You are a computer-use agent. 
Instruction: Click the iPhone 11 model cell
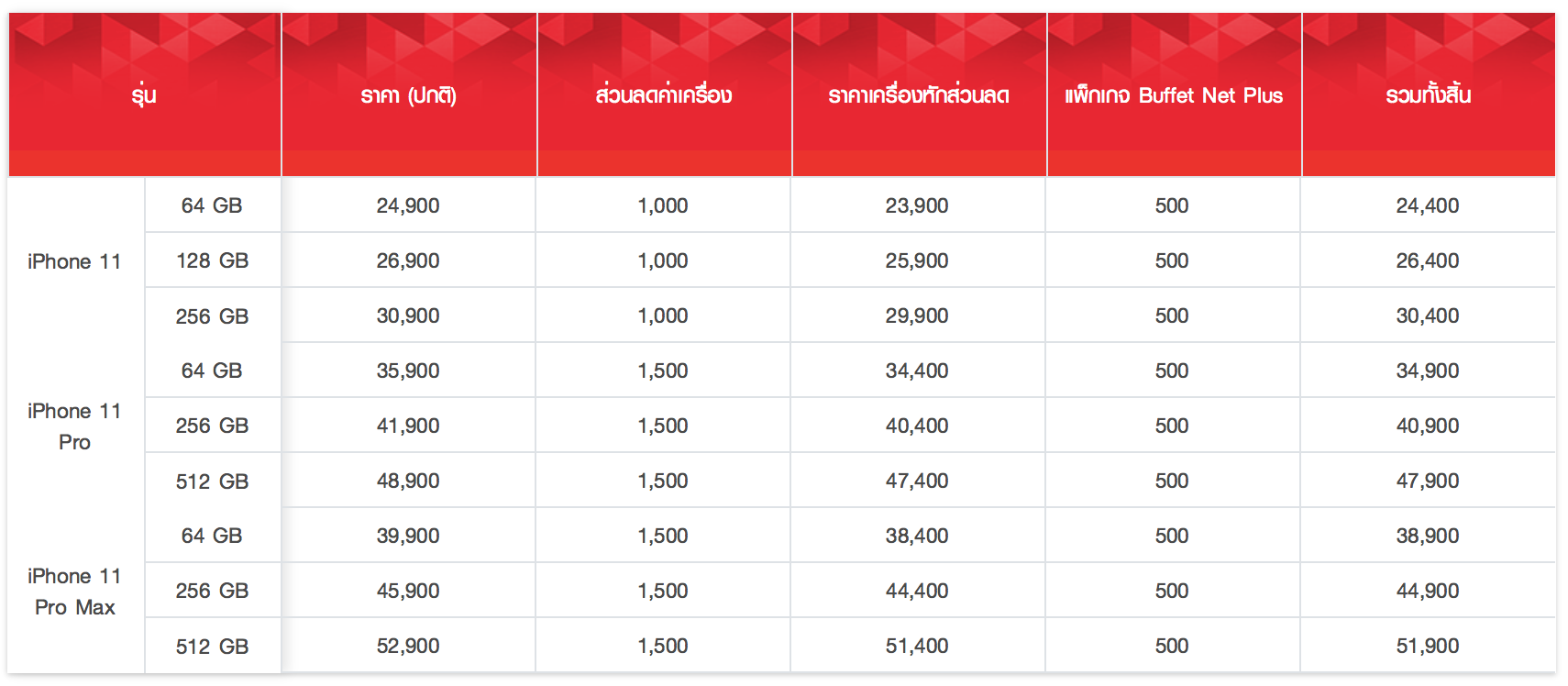pyautogui.click(x=75, y=261)
